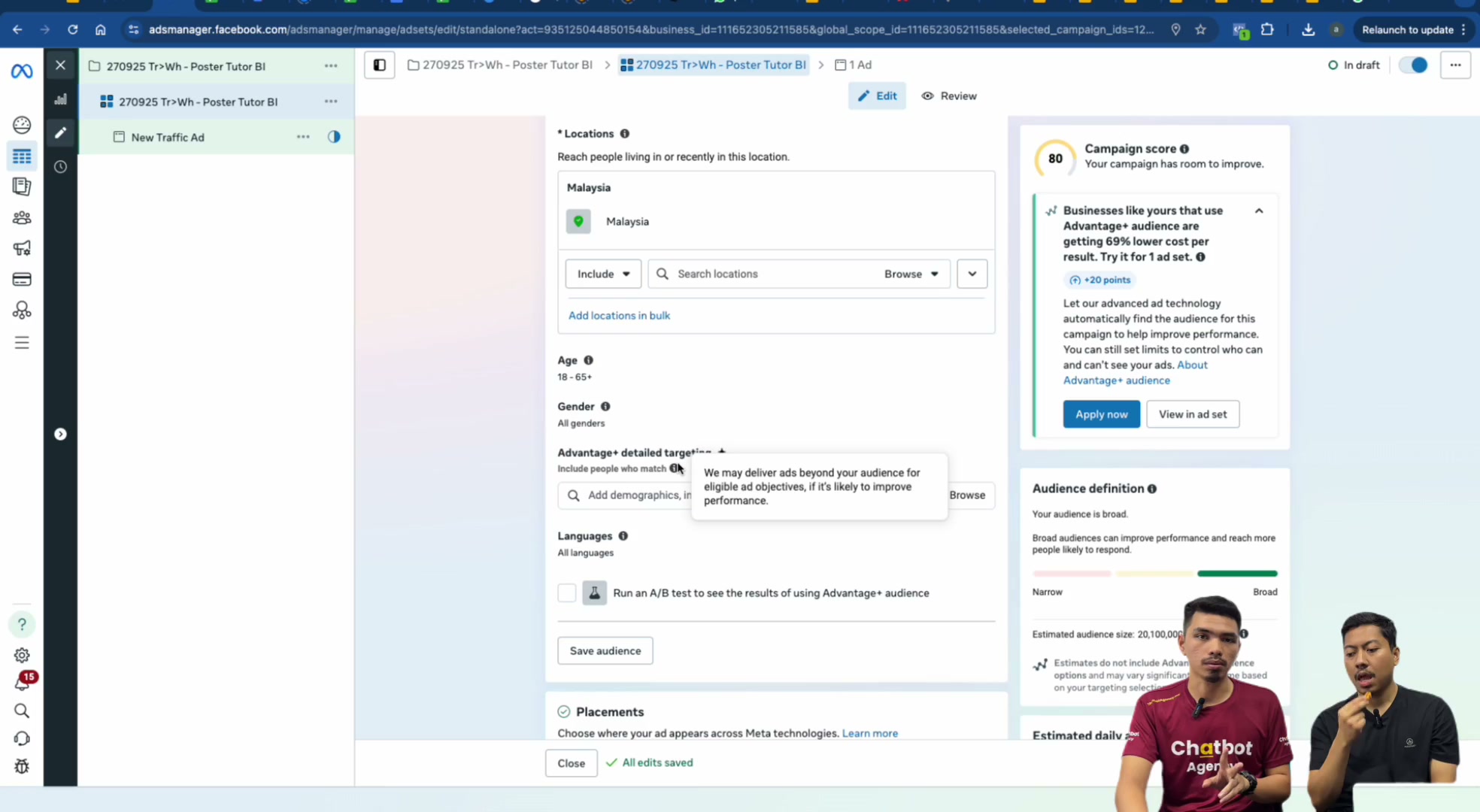This screenshot has width=1480, height=812.
Task: Open the Browse dropdown in location search
Action: 911,274
